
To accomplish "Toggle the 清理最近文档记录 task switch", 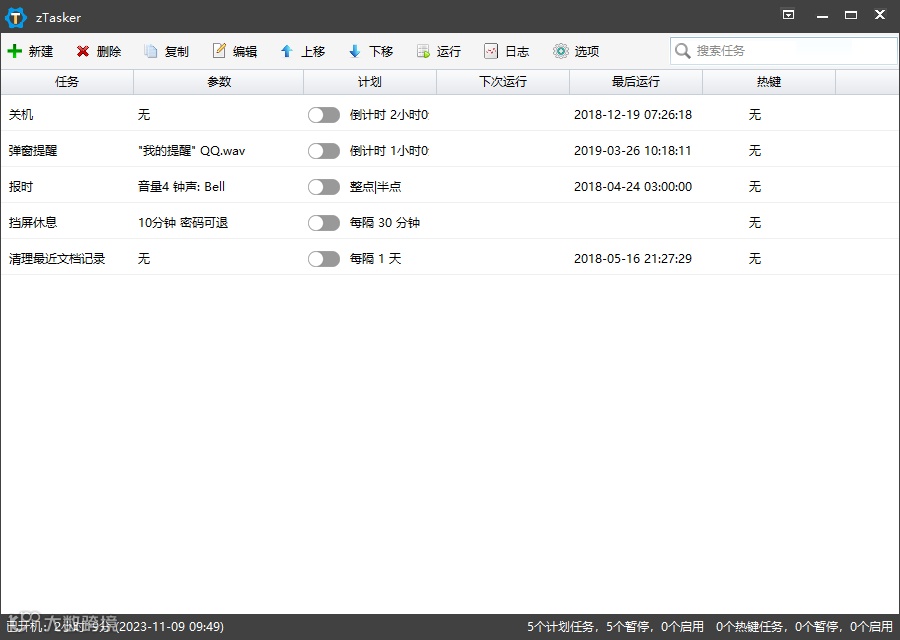I will coord(324,259).
